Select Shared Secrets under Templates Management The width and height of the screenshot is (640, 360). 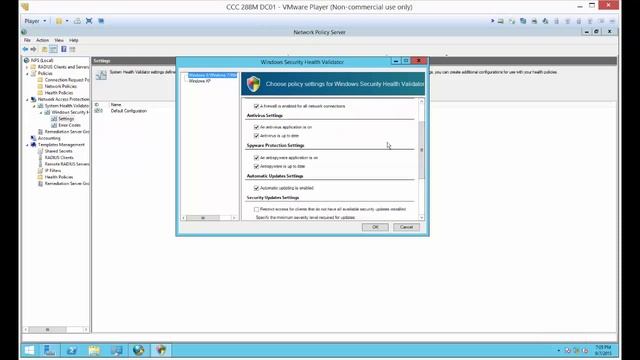(x=58, y=151)
